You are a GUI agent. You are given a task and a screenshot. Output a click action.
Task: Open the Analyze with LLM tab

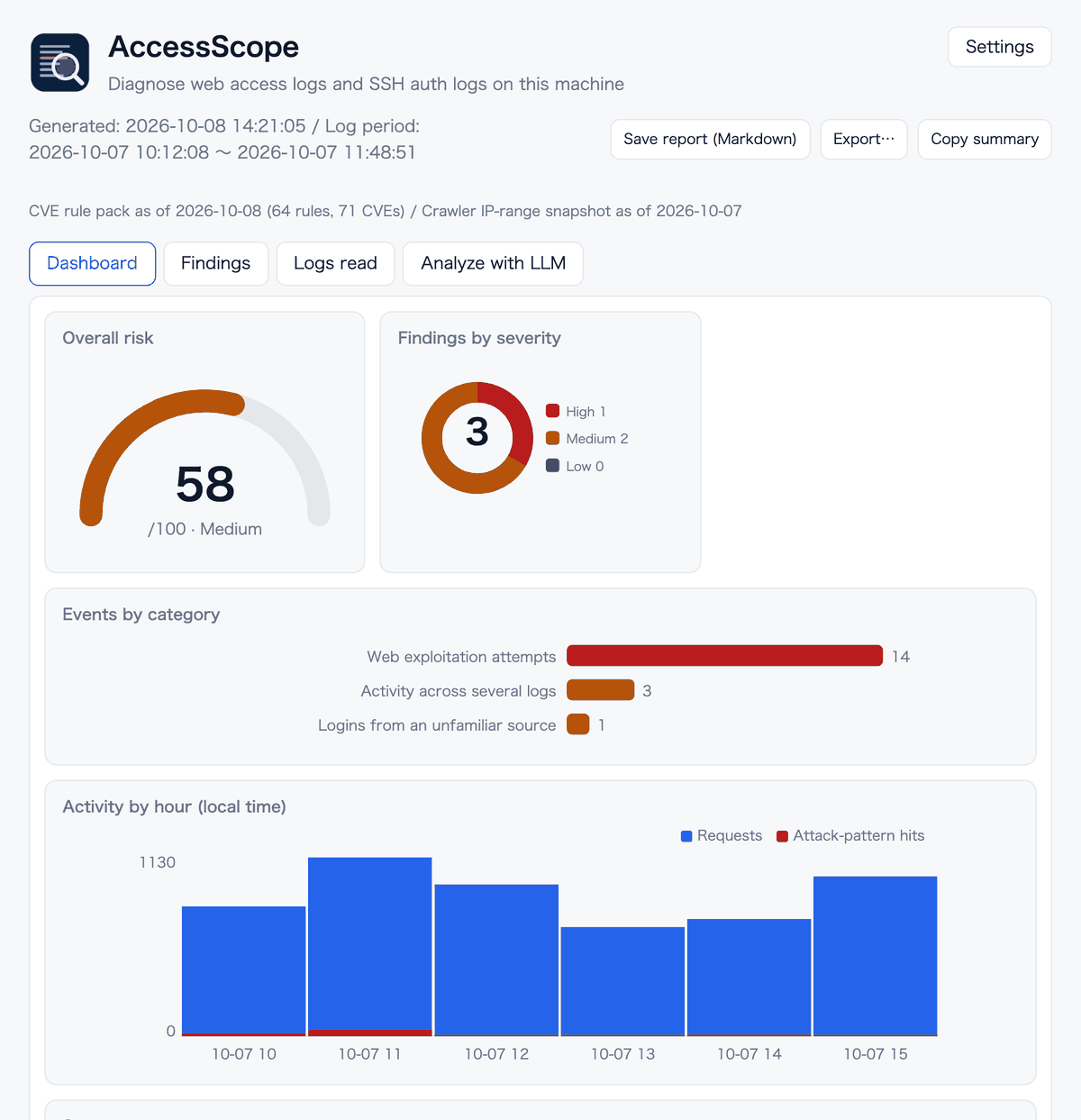pyautogui.click(x=493, y=263)
